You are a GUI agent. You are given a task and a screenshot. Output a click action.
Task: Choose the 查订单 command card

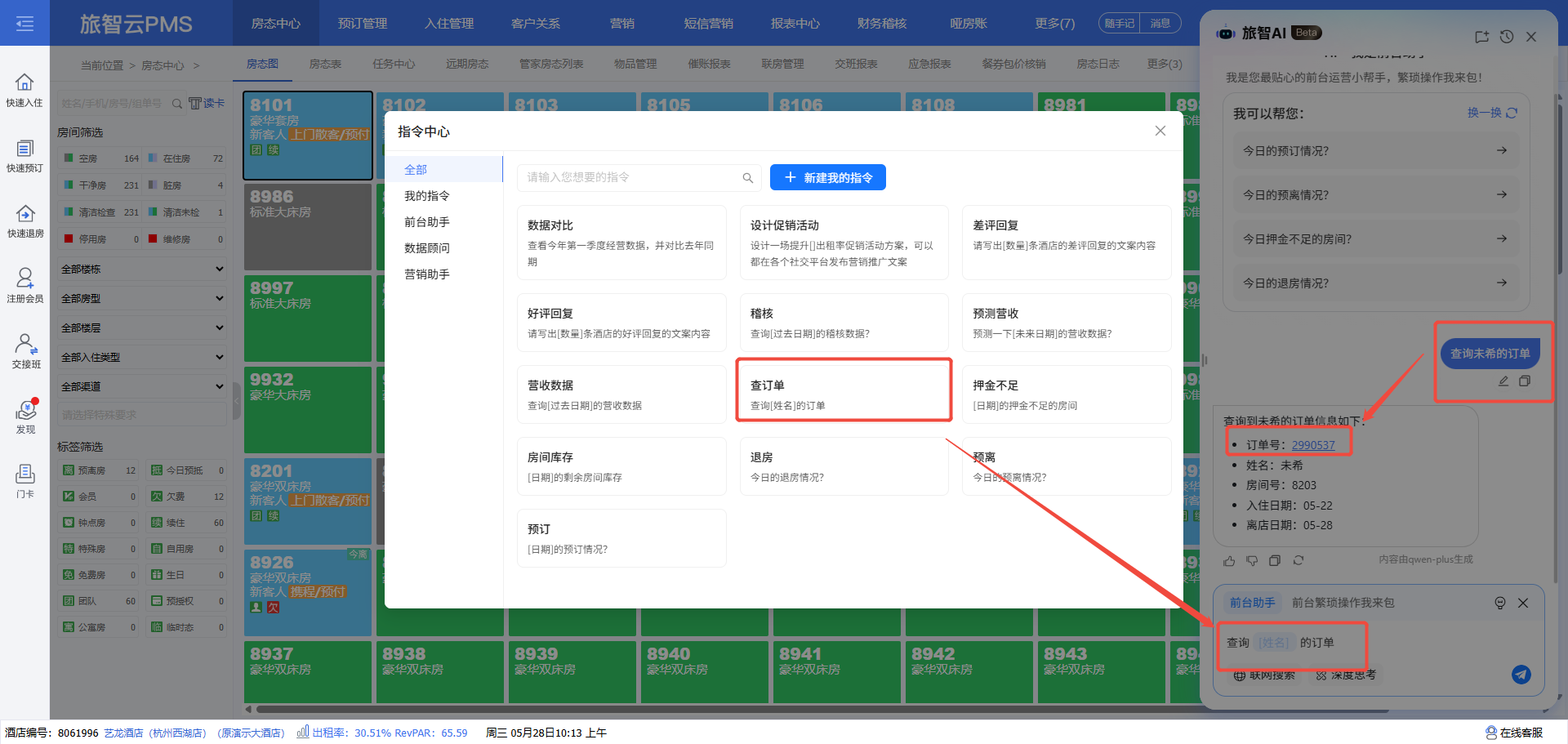coord(844,394)
